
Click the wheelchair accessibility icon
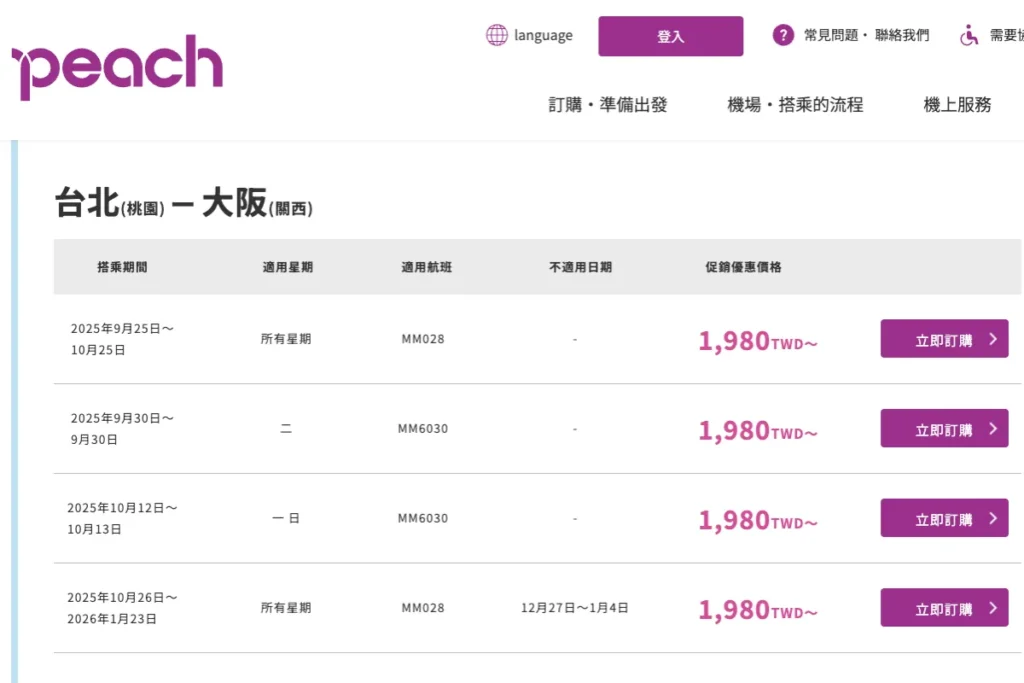(x=969, y=35)
